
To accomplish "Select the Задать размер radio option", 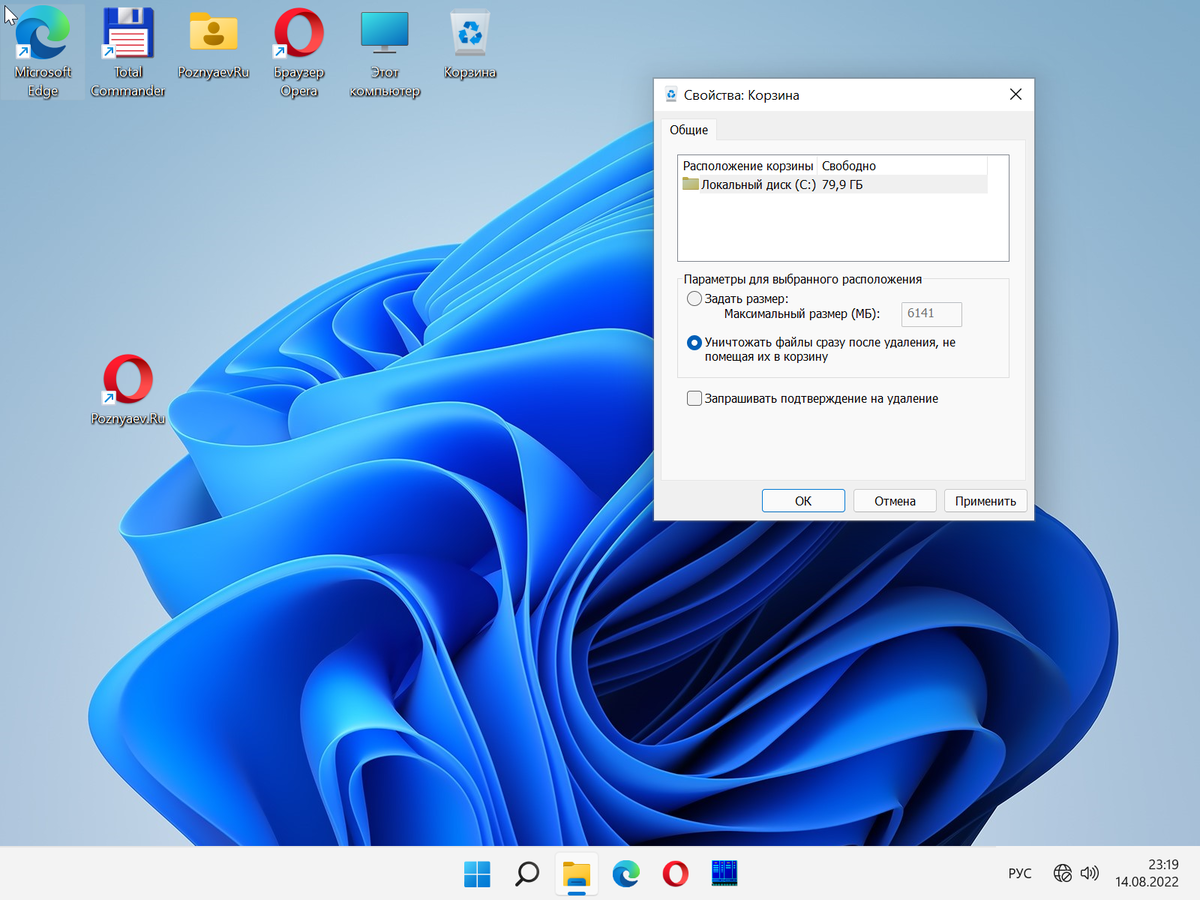I will click(694, 299).
